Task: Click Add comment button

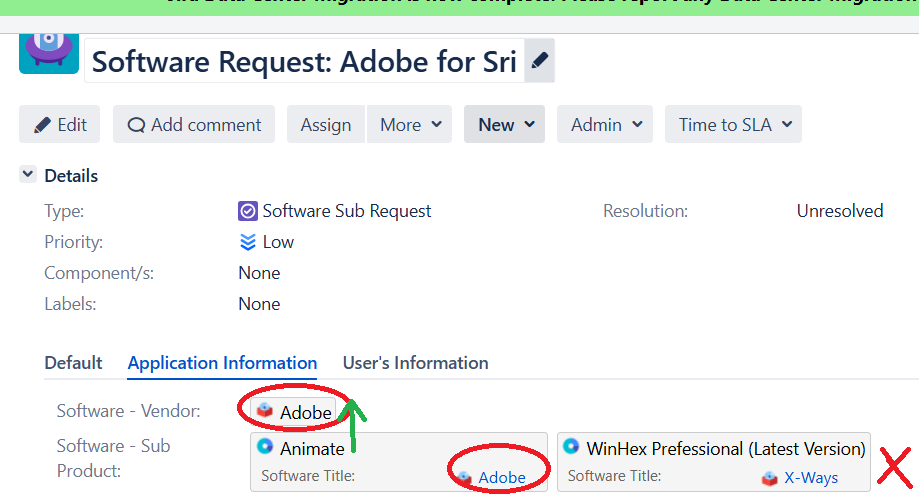Action: click(194, 124)
